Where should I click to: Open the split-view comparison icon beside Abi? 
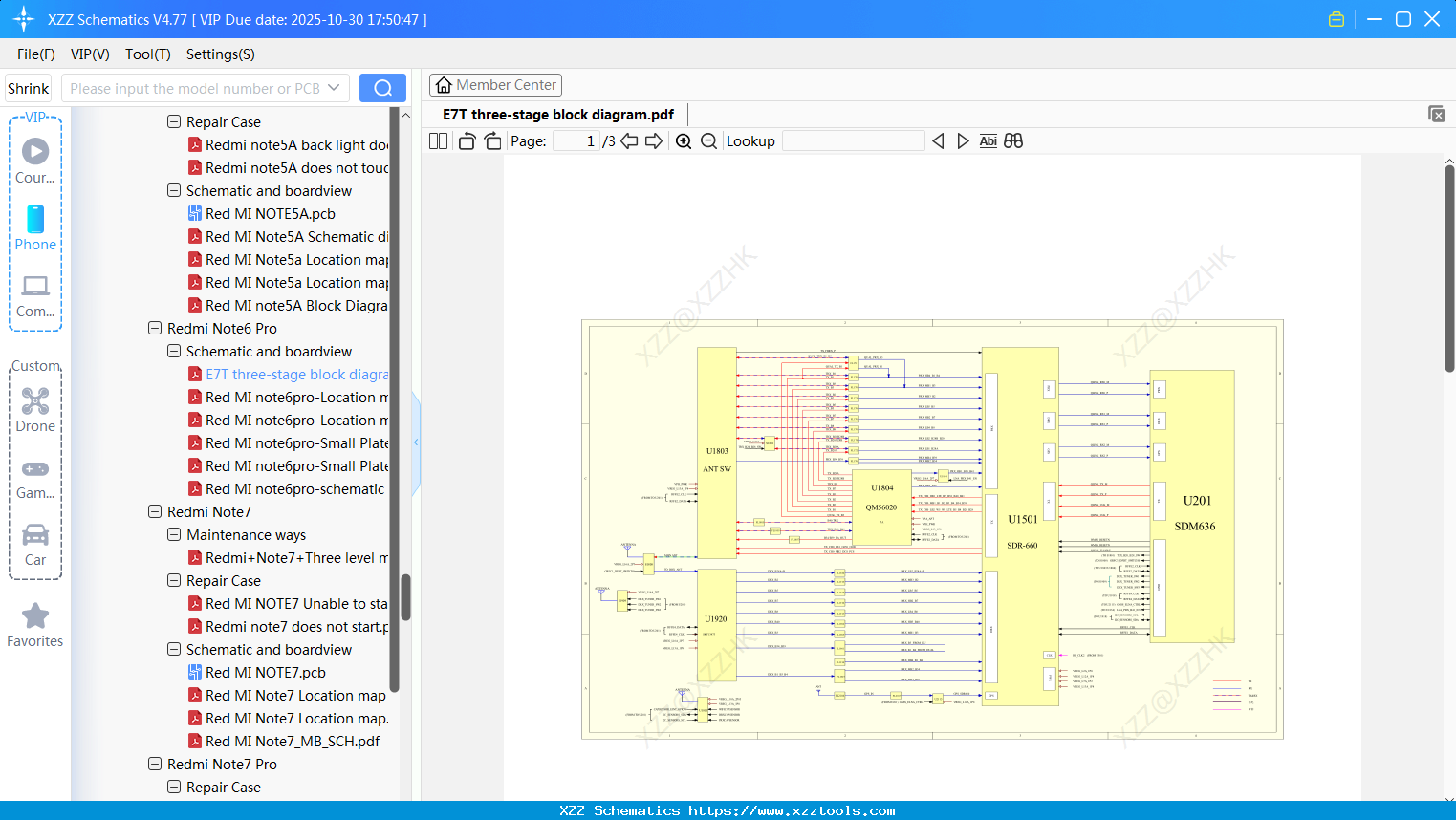click(1012, 140)
